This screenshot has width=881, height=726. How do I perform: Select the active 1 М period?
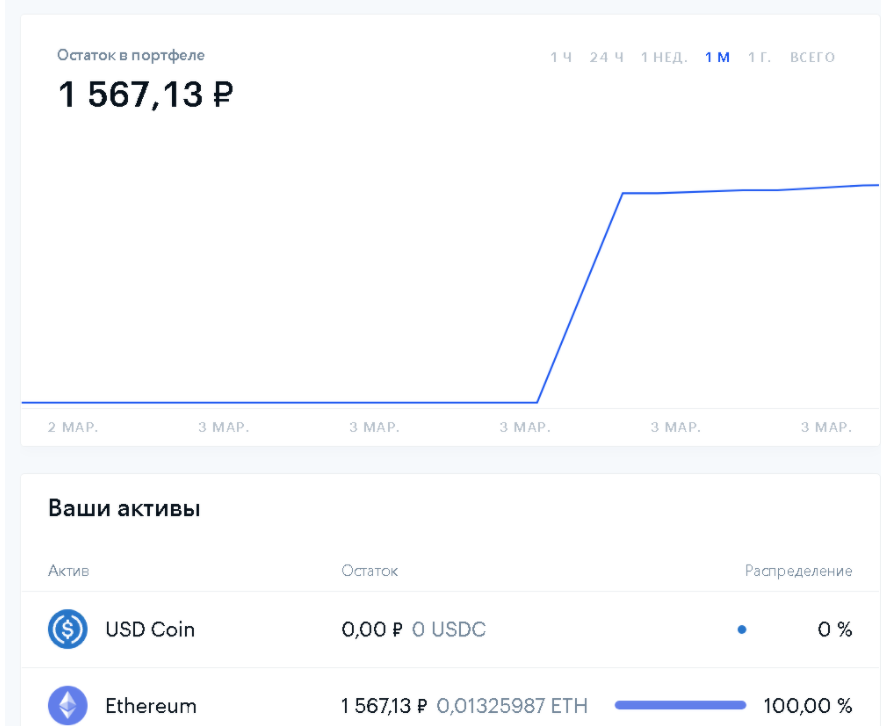click(717, 57)
